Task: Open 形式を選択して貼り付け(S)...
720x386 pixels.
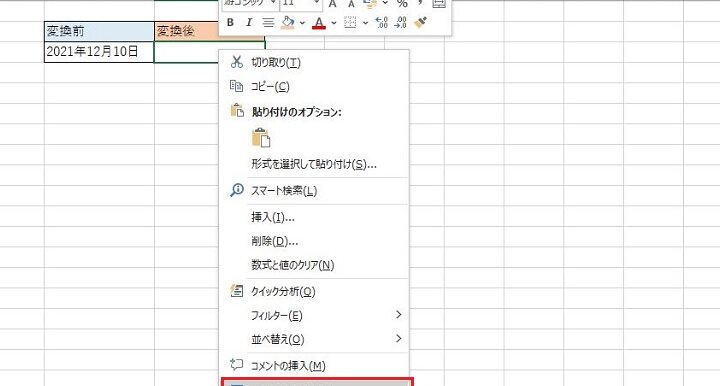Action: 314,164
